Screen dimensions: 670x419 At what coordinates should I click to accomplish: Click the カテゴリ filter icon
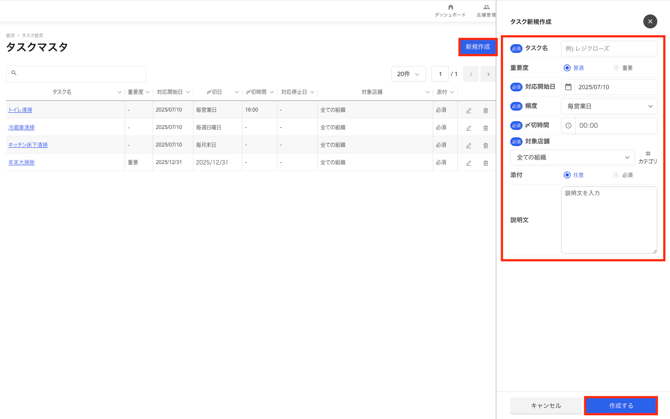click(648, 157)
